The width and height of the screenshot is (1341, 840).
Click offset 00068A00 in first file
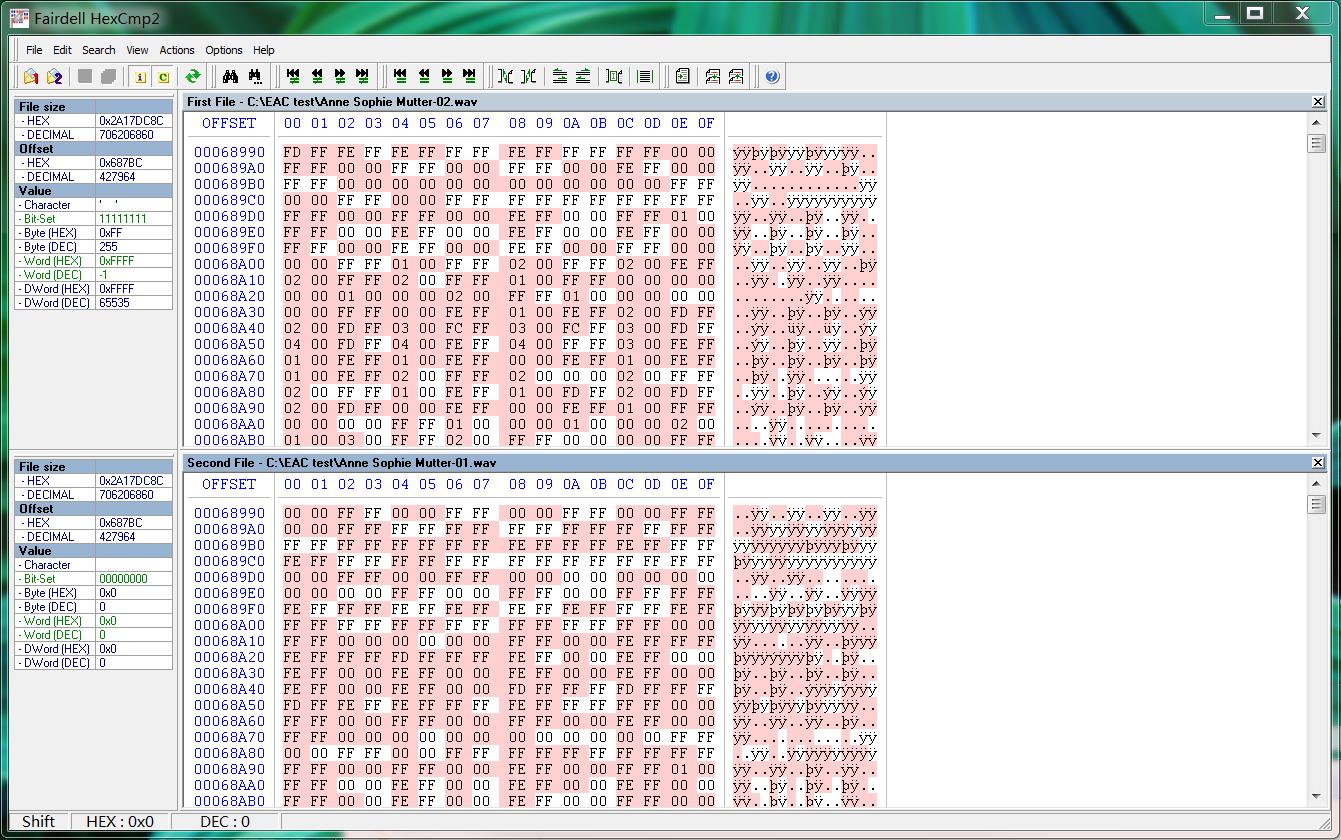point(229,264)
